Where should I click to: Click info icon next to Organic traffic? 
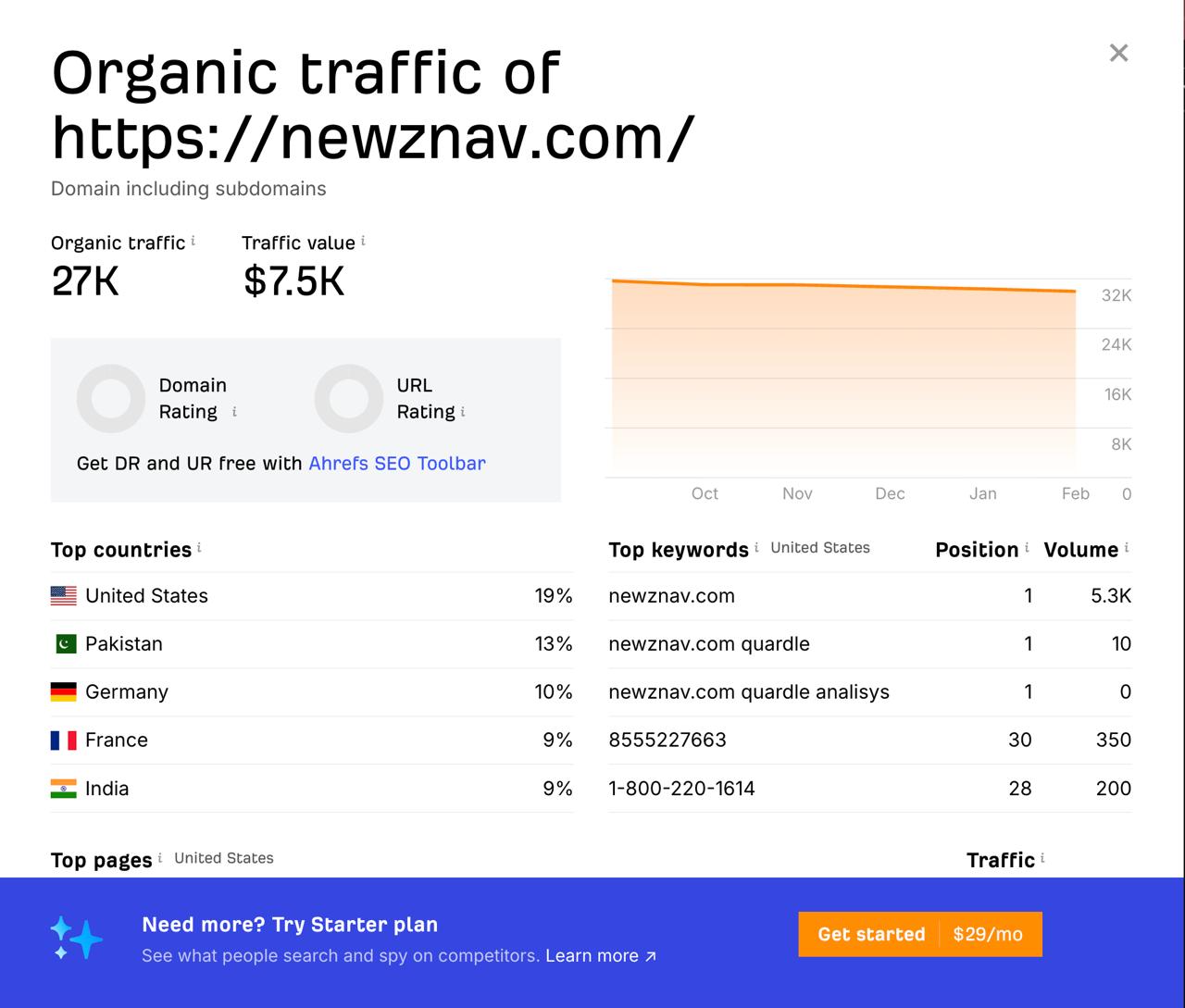coord(193,241)
